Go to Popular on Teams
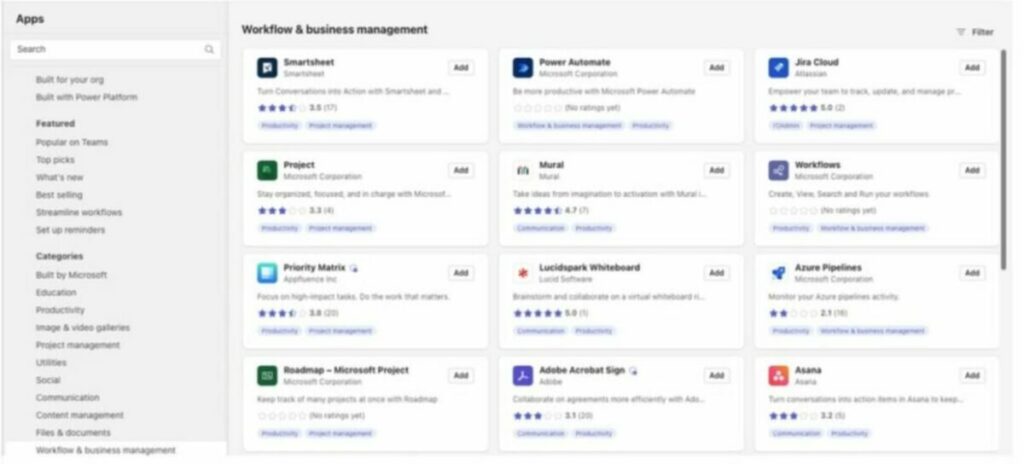Screen dimensions: 1024x464 [74, 142]
